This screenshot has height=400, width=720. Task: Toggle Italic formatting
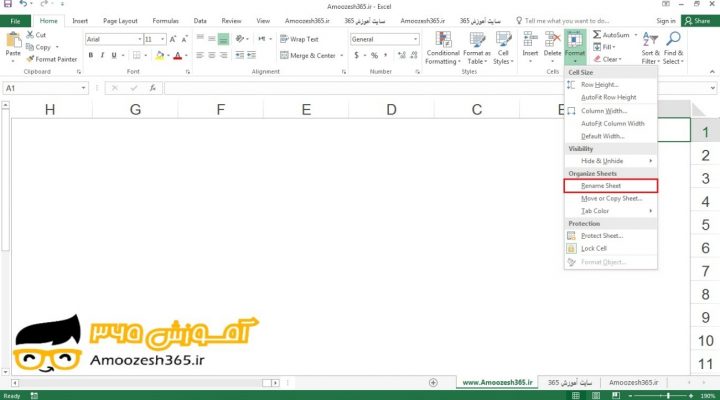[x=102, y=56]
